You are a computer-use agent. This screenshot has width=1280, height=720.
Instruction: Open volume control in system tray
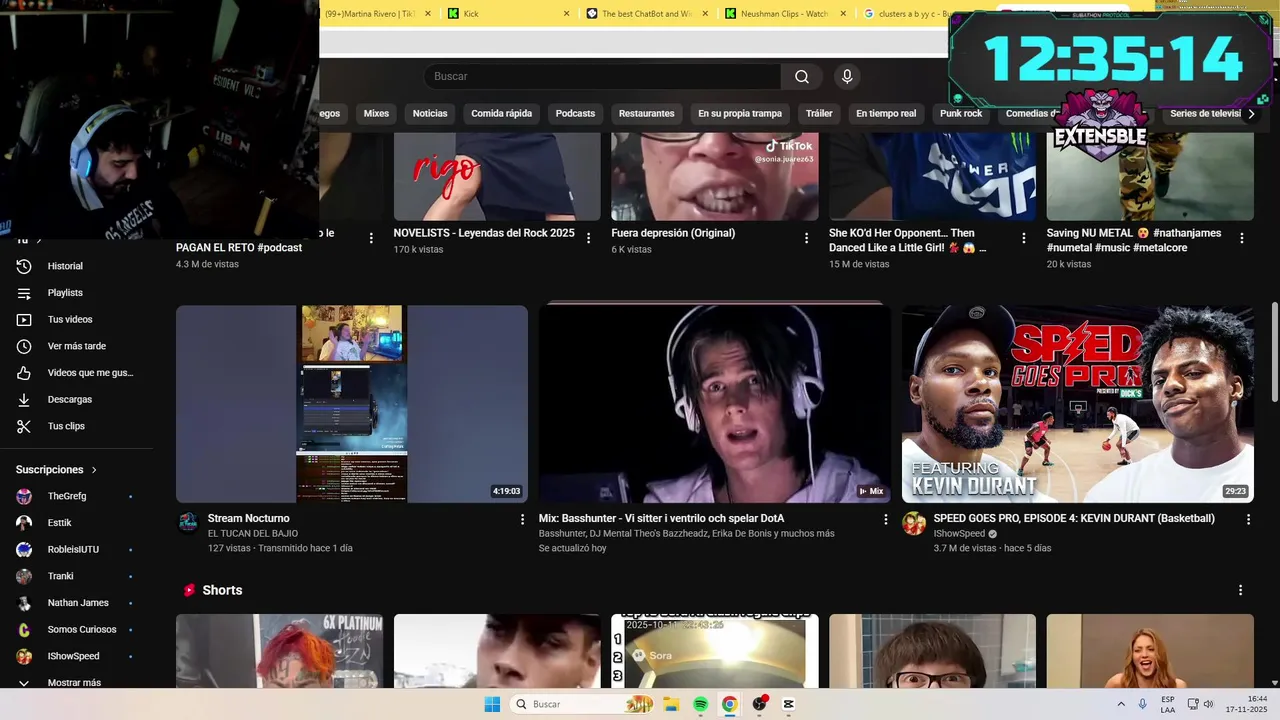coord(1208,704)
